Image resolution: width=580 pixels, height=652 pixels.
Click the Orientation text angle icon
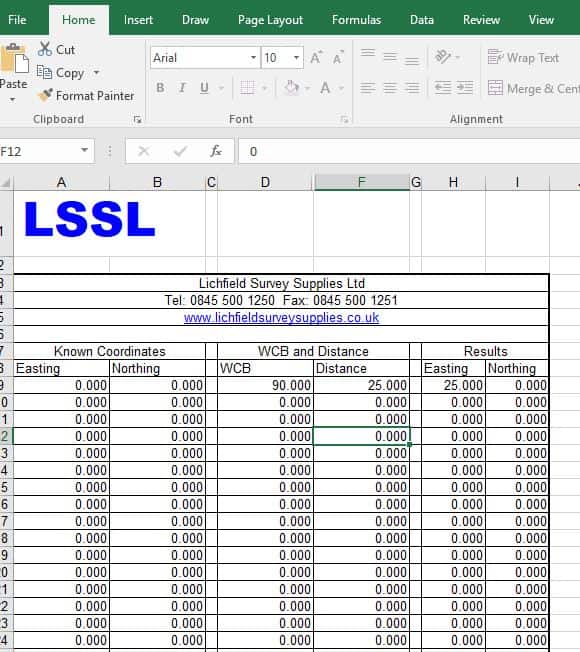[x=443, y=57]
